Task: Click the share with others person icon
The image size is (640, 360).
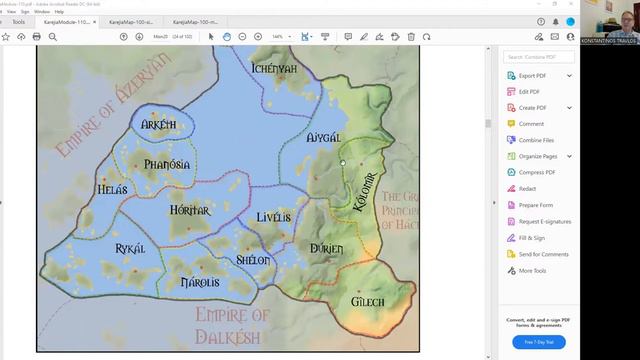Action: [571, 37]
